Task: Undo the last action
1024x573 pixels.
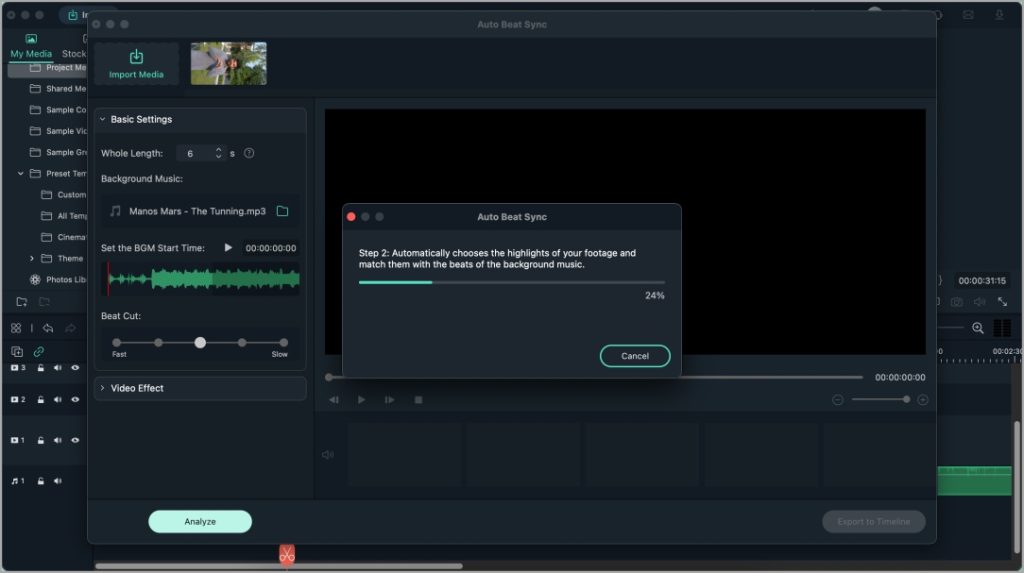Action: click(x=48, y=328)
